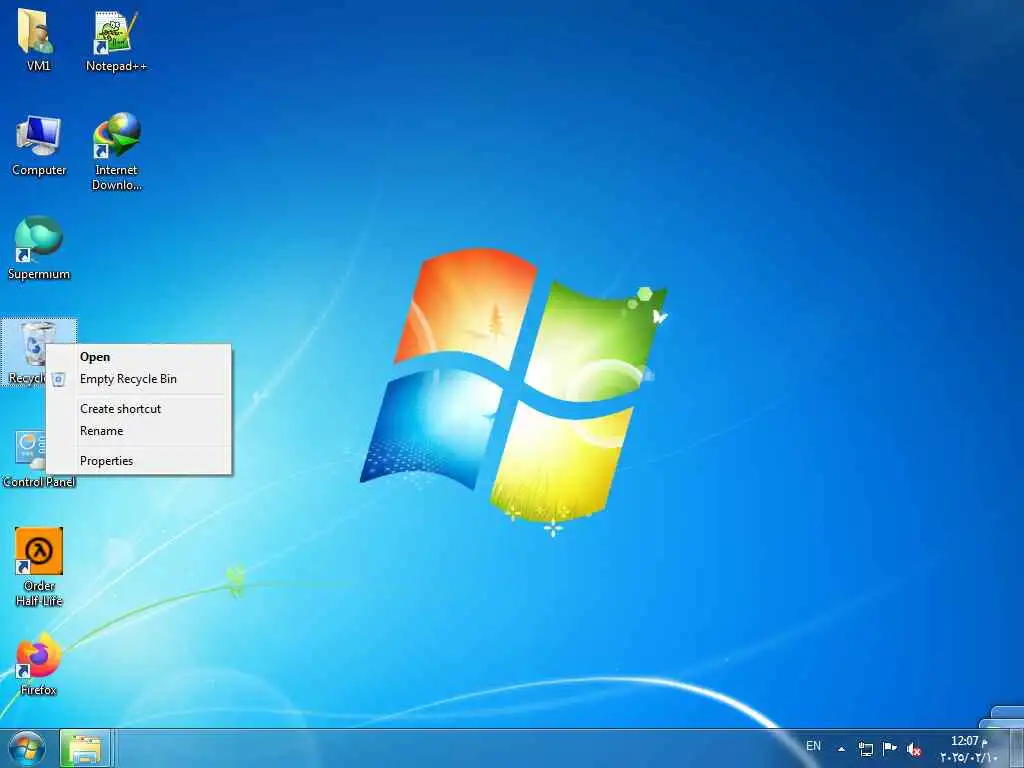Select the Computer desktop icon

click(x=39, y=145)
